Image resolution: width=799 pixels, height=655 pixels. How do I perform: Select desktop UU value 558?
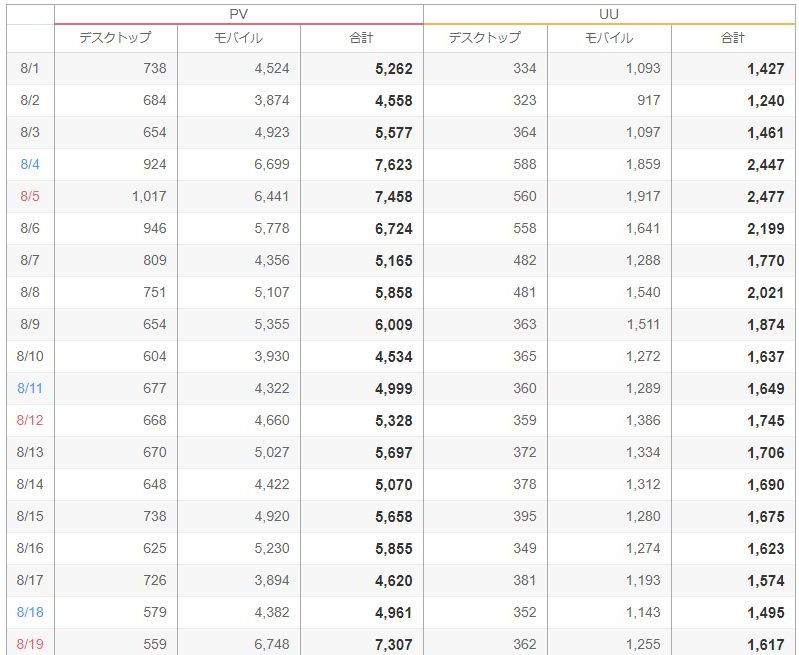tap(524, 228)
